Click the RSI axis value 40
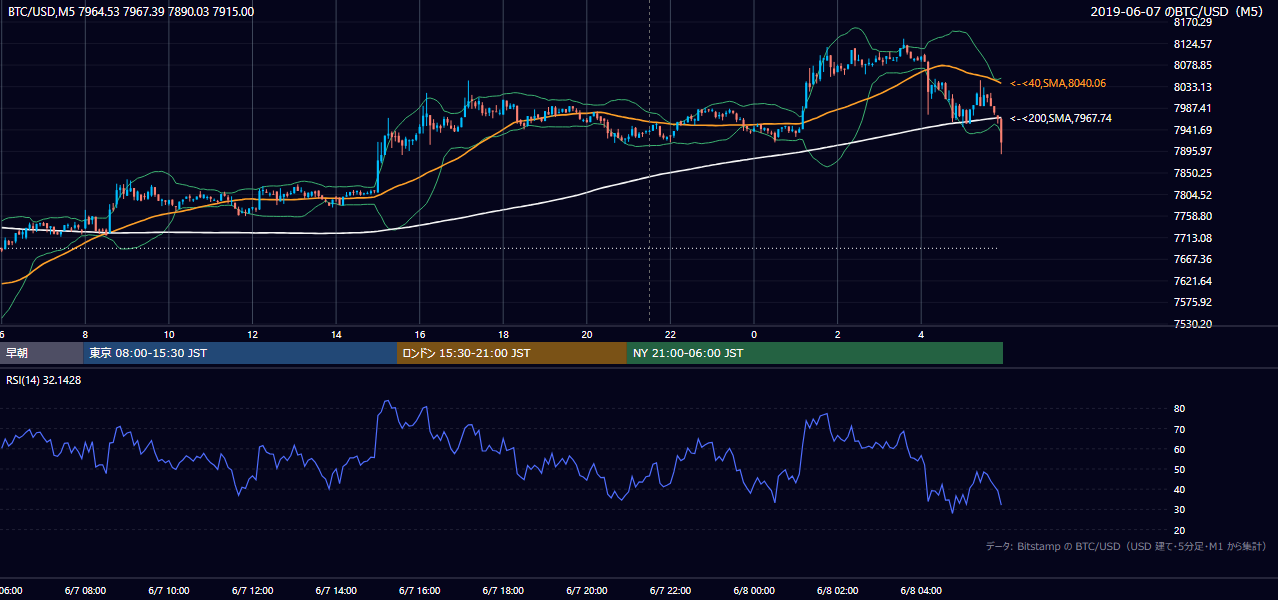 pyautogui.click(x=1179, y=489)
